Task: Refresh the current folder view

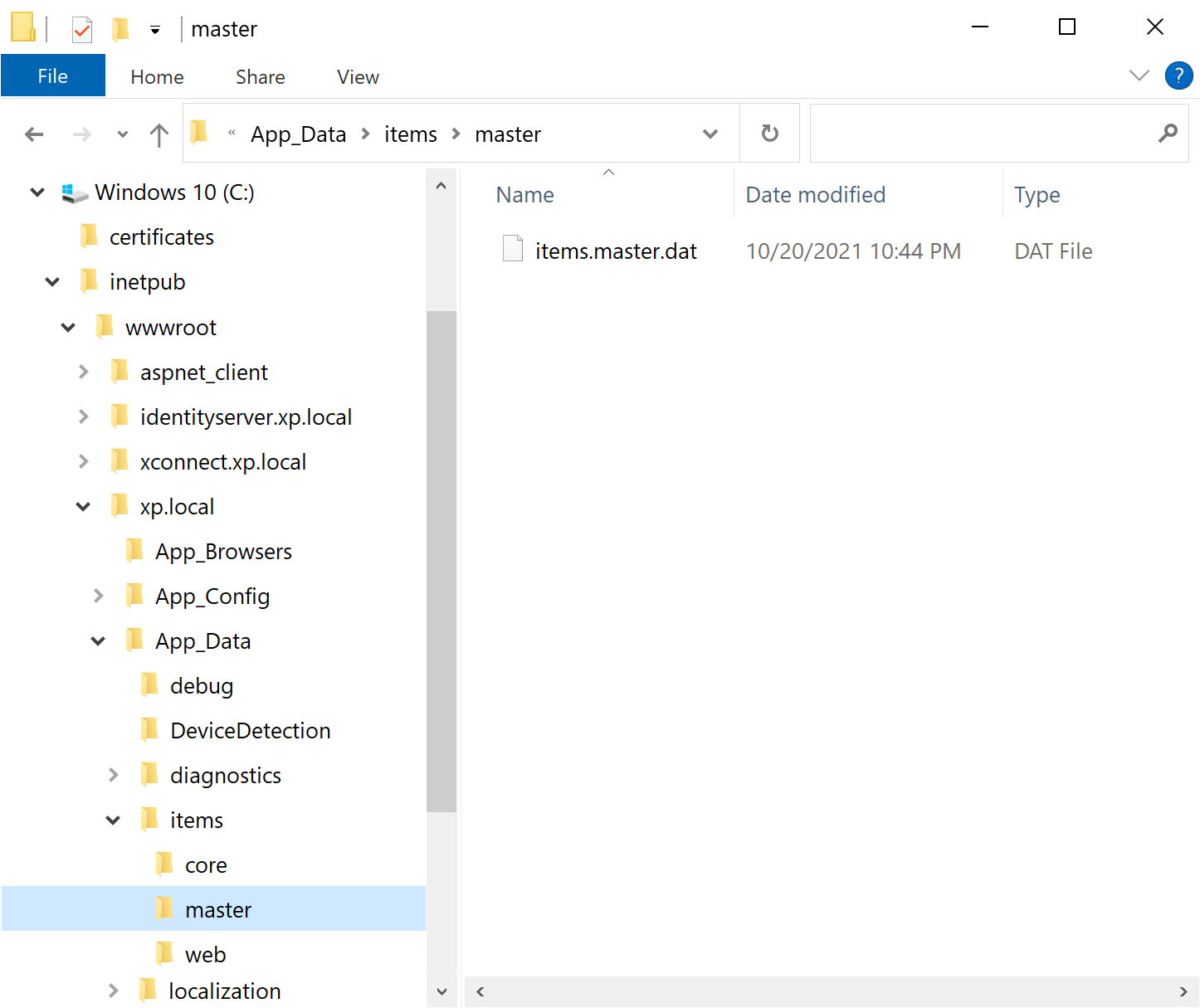Action: click(x=769, y=134)
